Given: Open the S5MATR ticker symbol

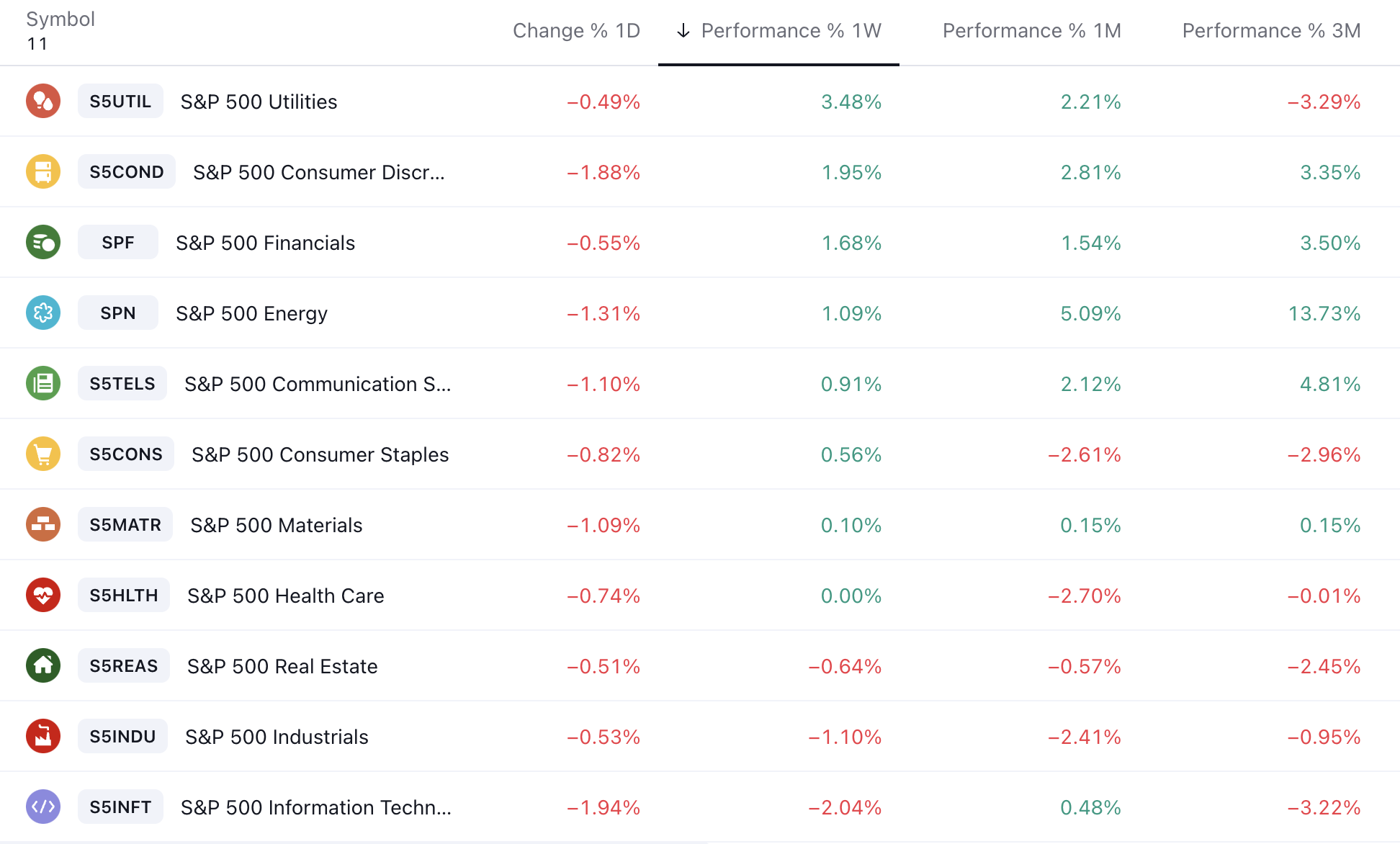Looking at the screenshot, I should (x=125, y=525).
